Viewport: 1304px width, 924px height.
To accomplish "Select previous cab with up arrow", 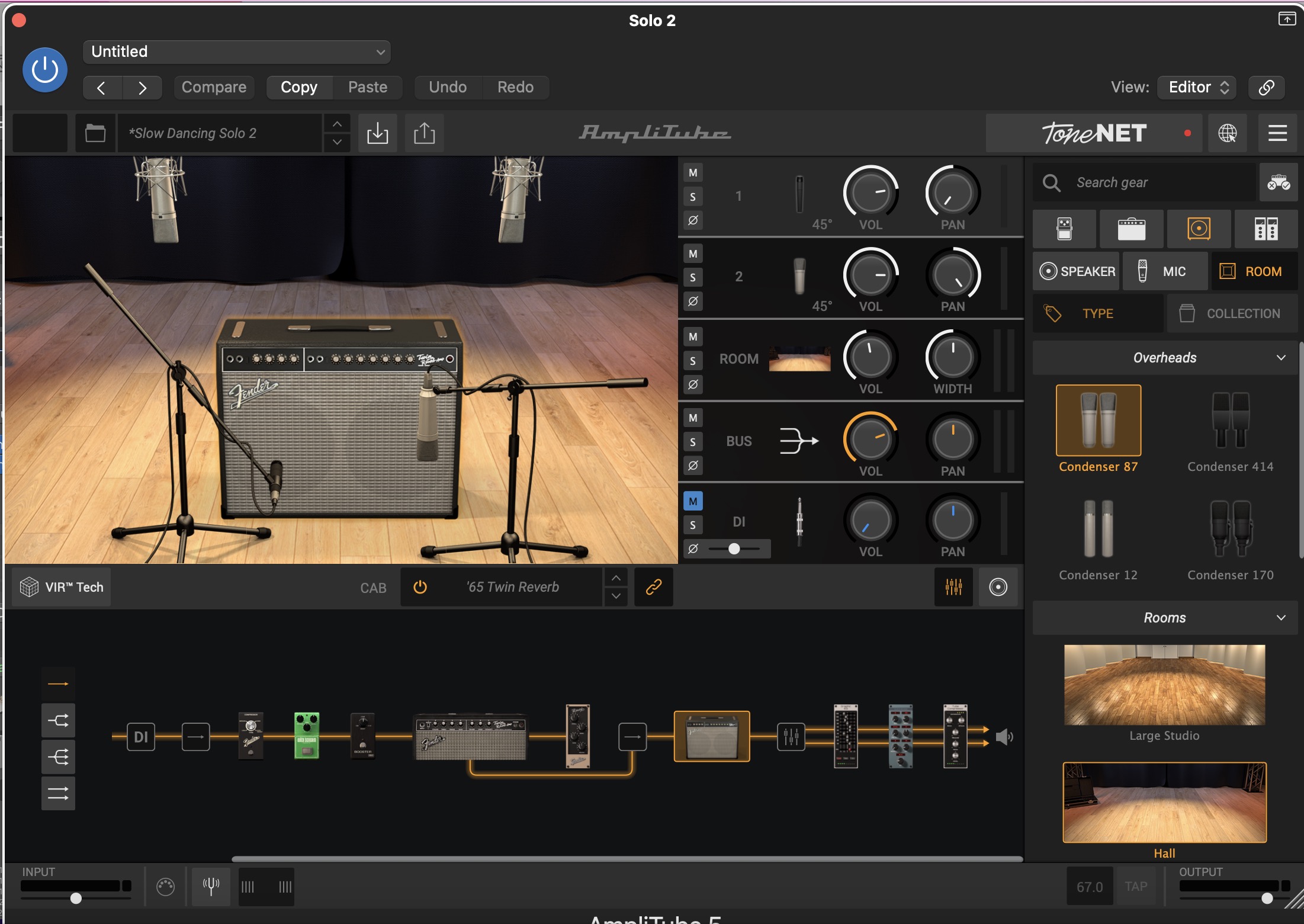I will [616, 577].
